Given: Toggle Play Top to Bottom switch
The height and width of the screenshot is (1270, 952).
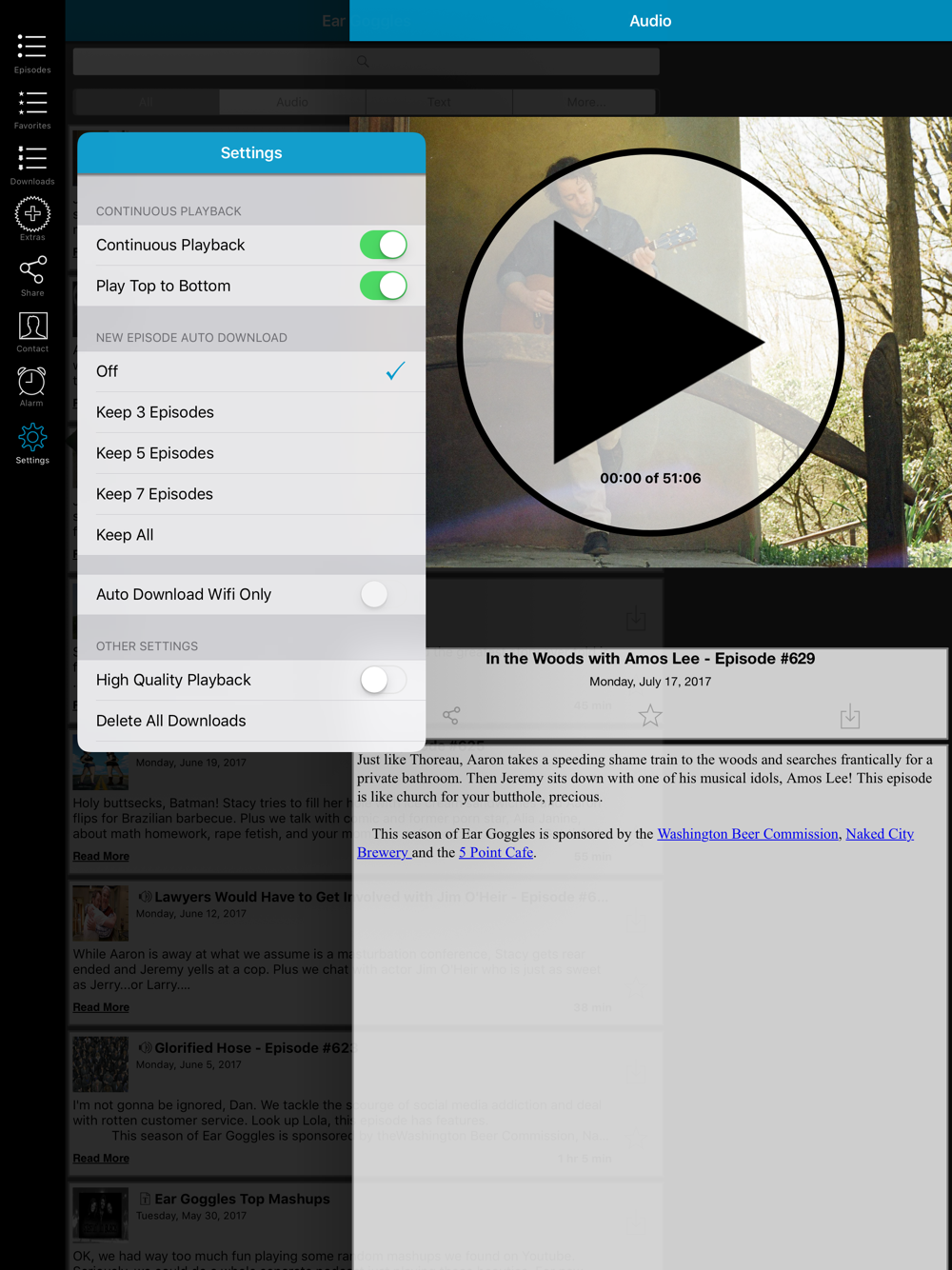Looking at the screenshot, I should coord(383,286).
